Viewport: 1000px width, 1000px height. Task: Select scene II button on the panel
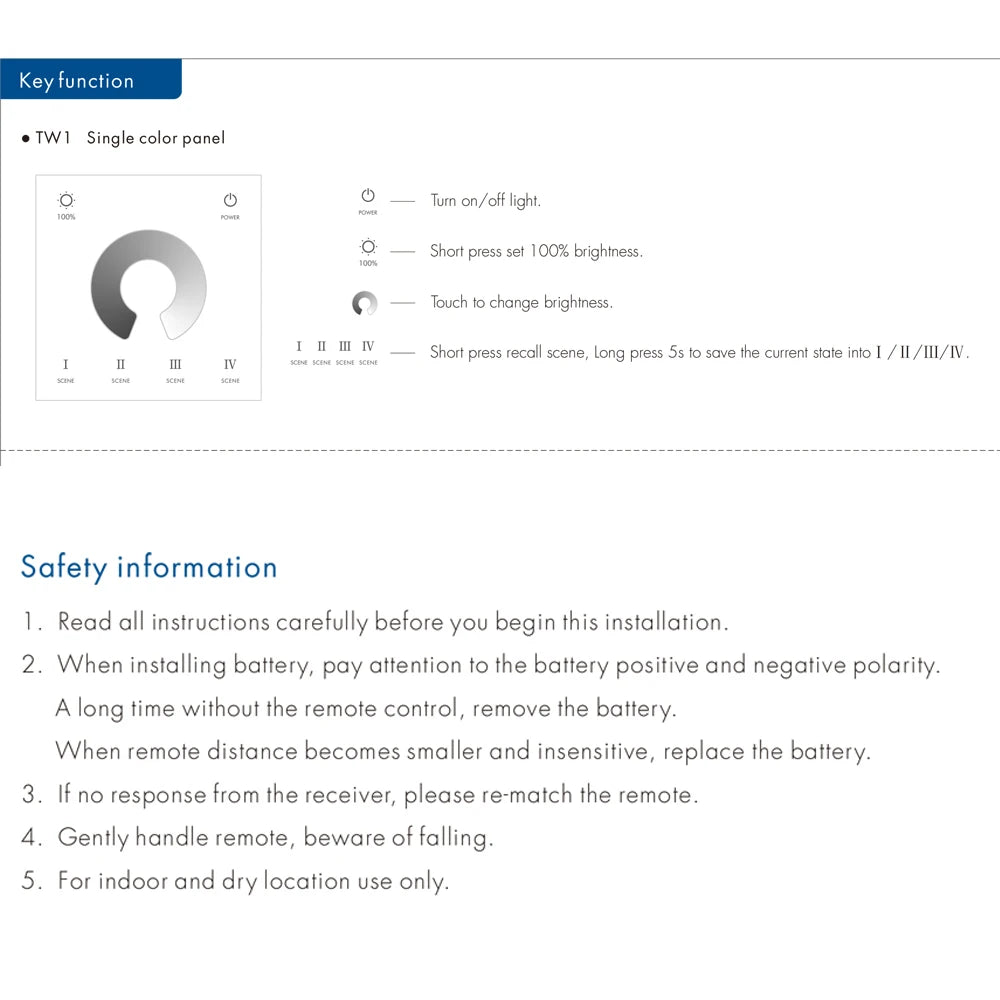coord(121,371)
